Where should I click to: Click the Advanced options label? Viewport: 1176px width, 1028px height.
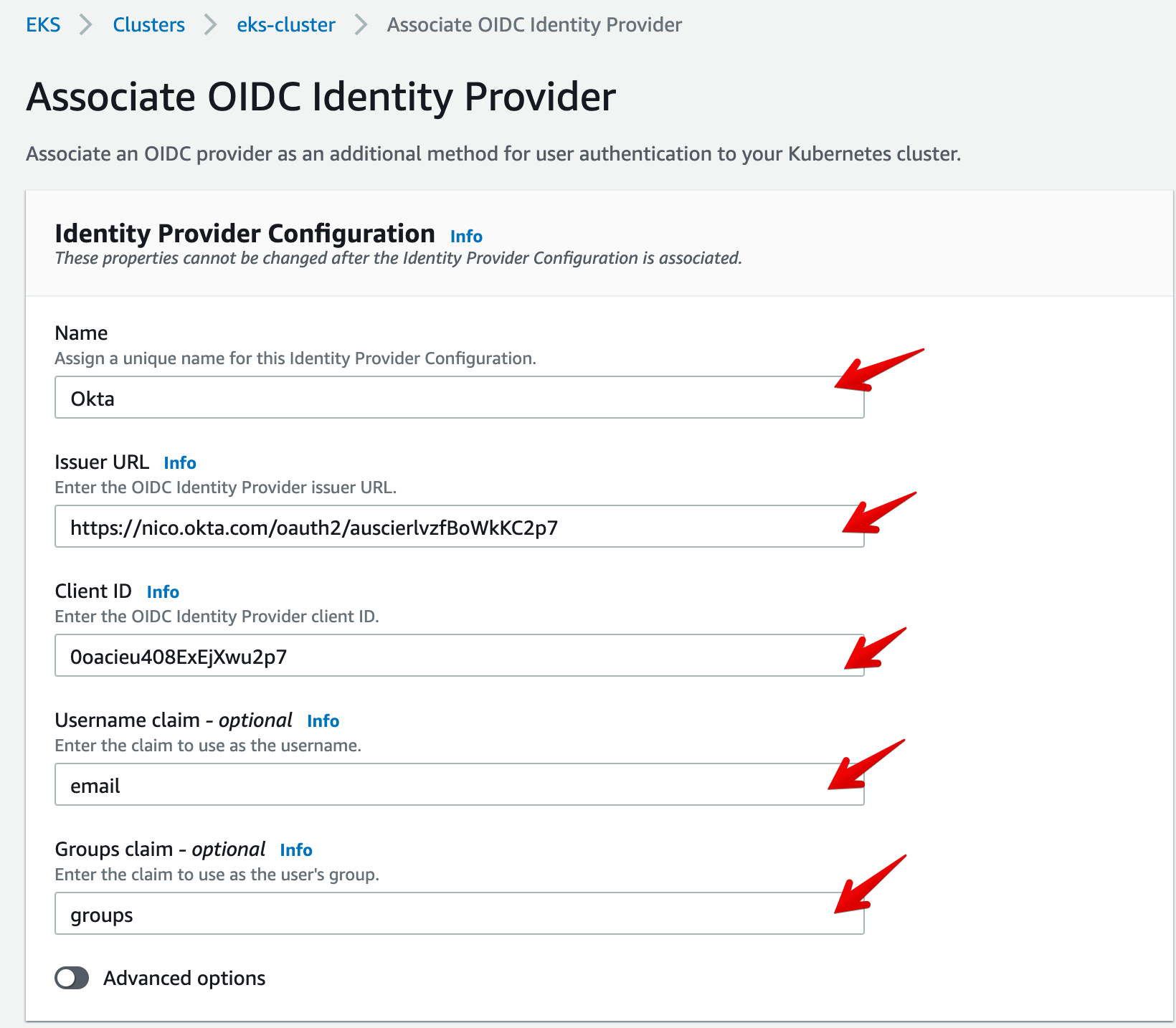(x=184, y=979)
